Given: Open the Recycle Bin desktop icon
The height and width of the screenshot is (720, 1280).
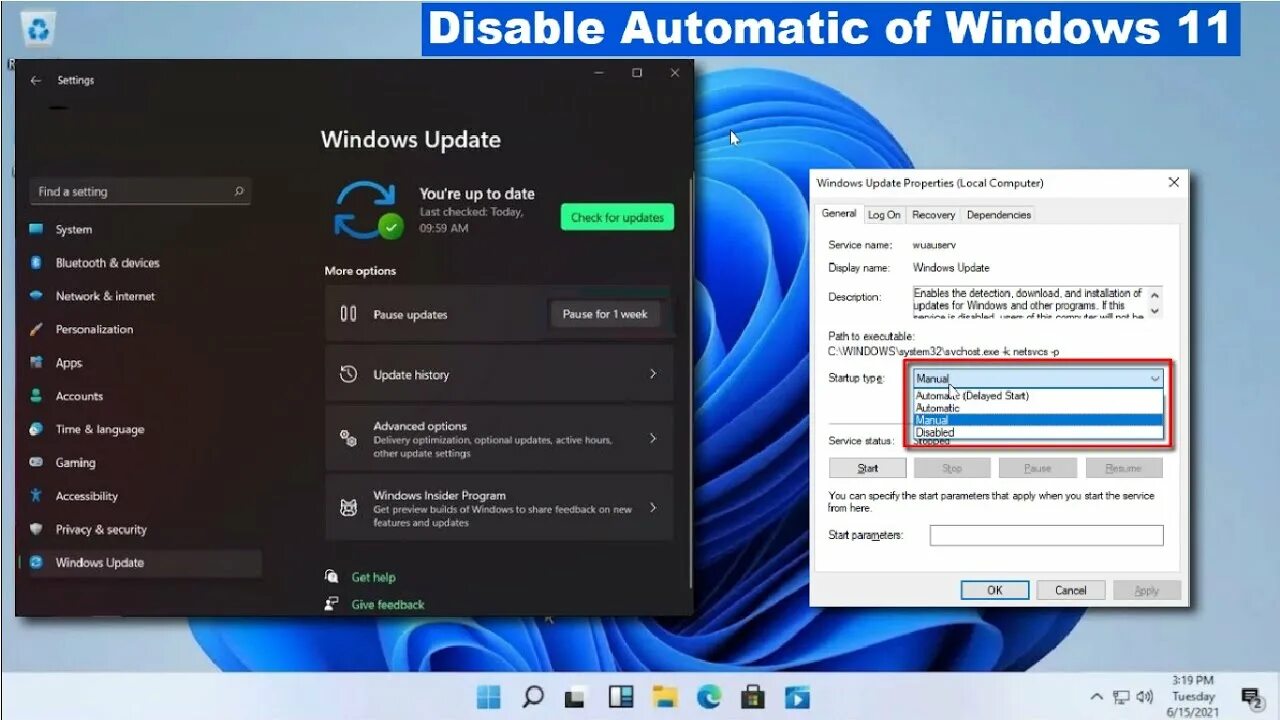Looking at the screenshot, I should [39, 30].
